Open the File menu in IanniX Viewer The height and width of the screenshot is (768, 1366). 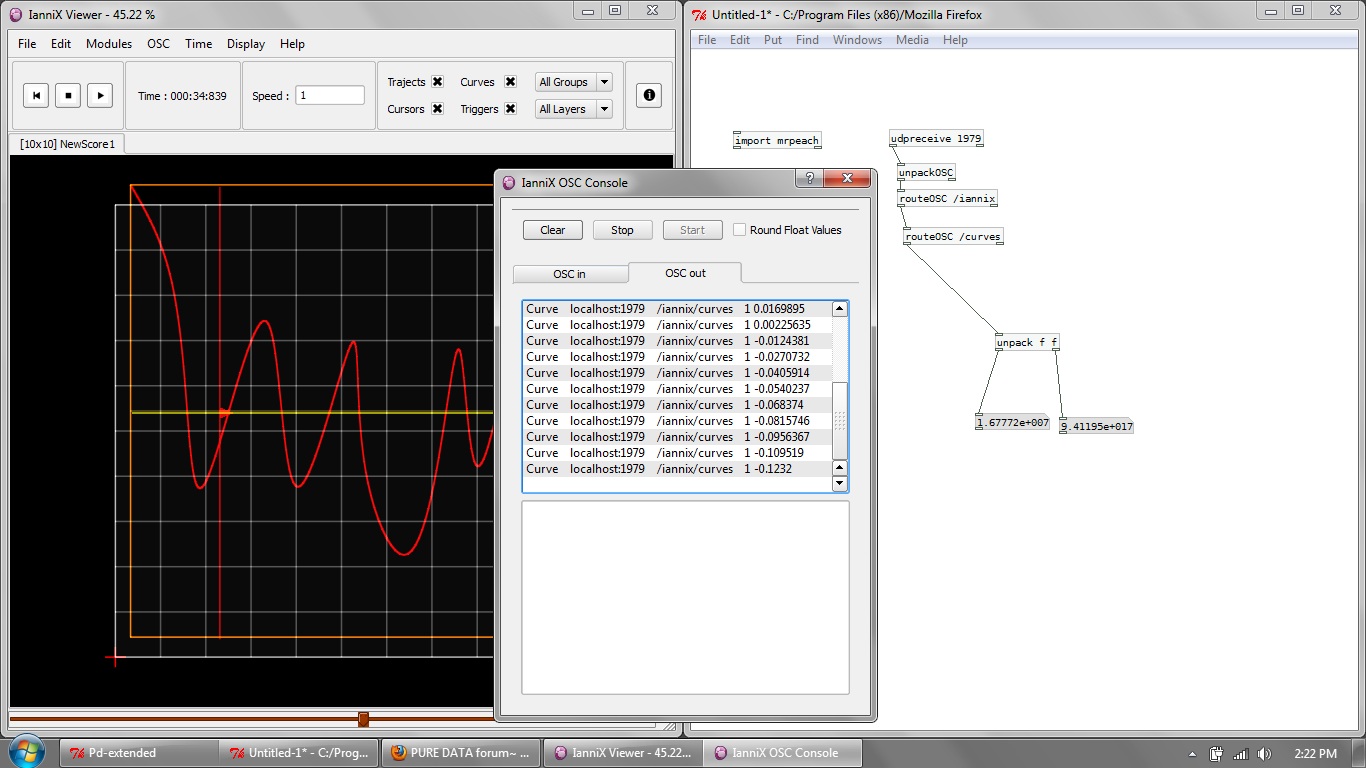pos(27,44)
